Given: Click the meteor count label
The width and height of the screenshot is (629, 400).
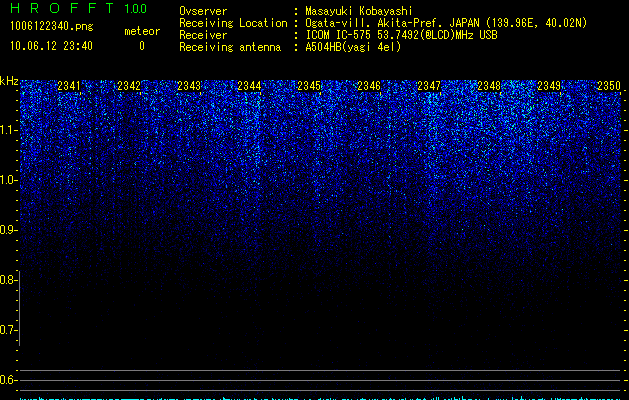Looking at the screenshot, I should pyautogui.click(x=142, y=31).
